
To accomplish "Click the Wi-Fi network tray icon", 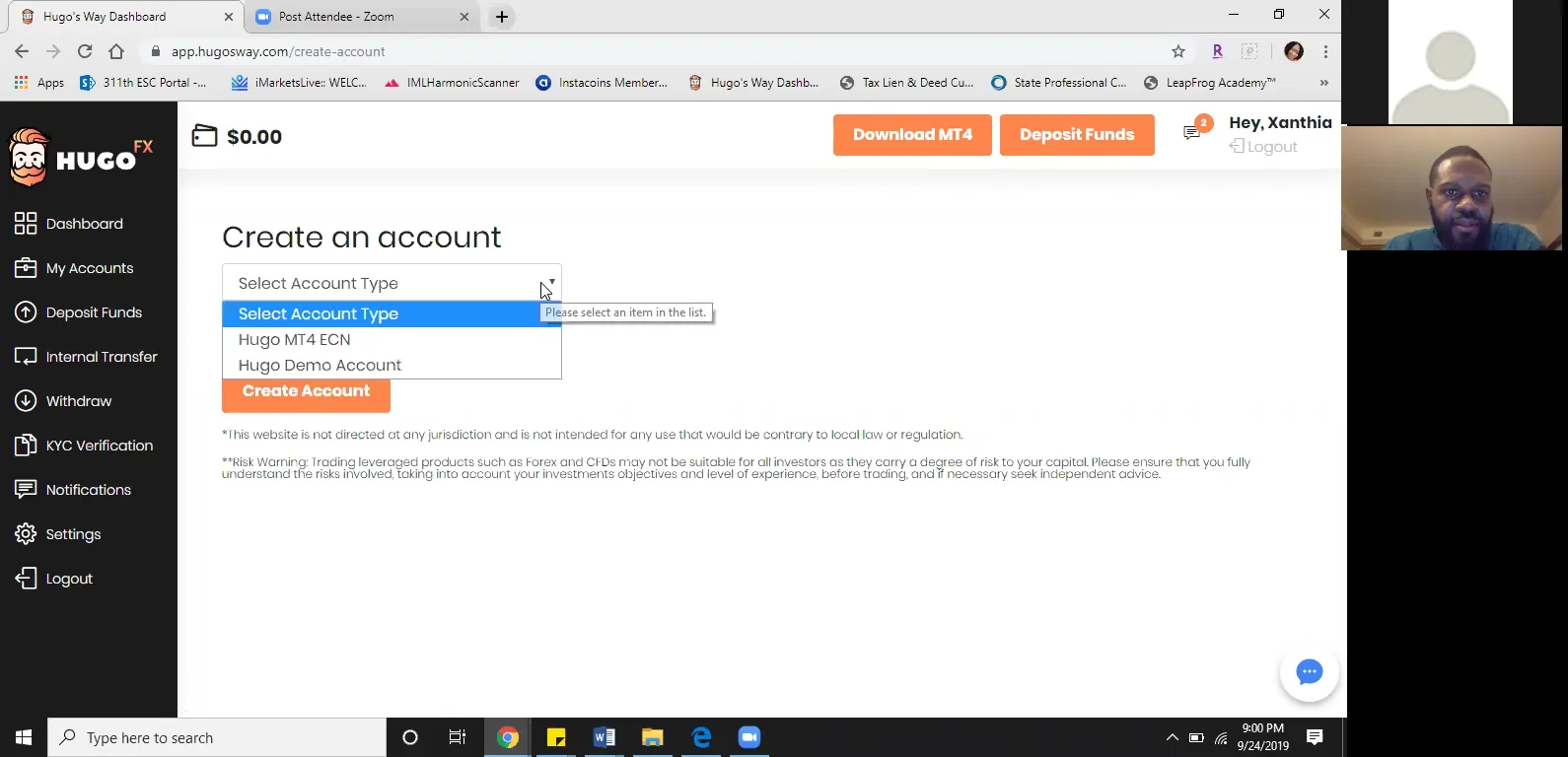I will [1221, 737].
